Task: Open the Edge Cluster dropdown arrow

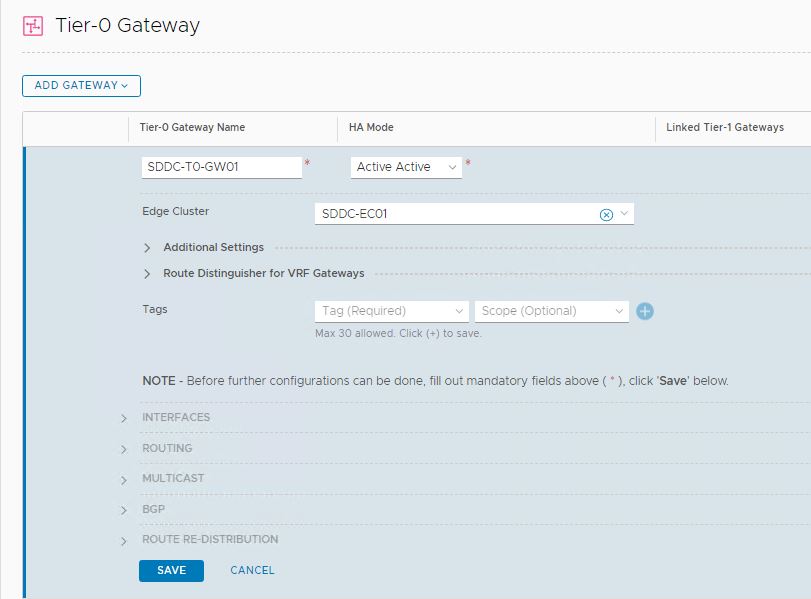Action: (x=624, y=214)
